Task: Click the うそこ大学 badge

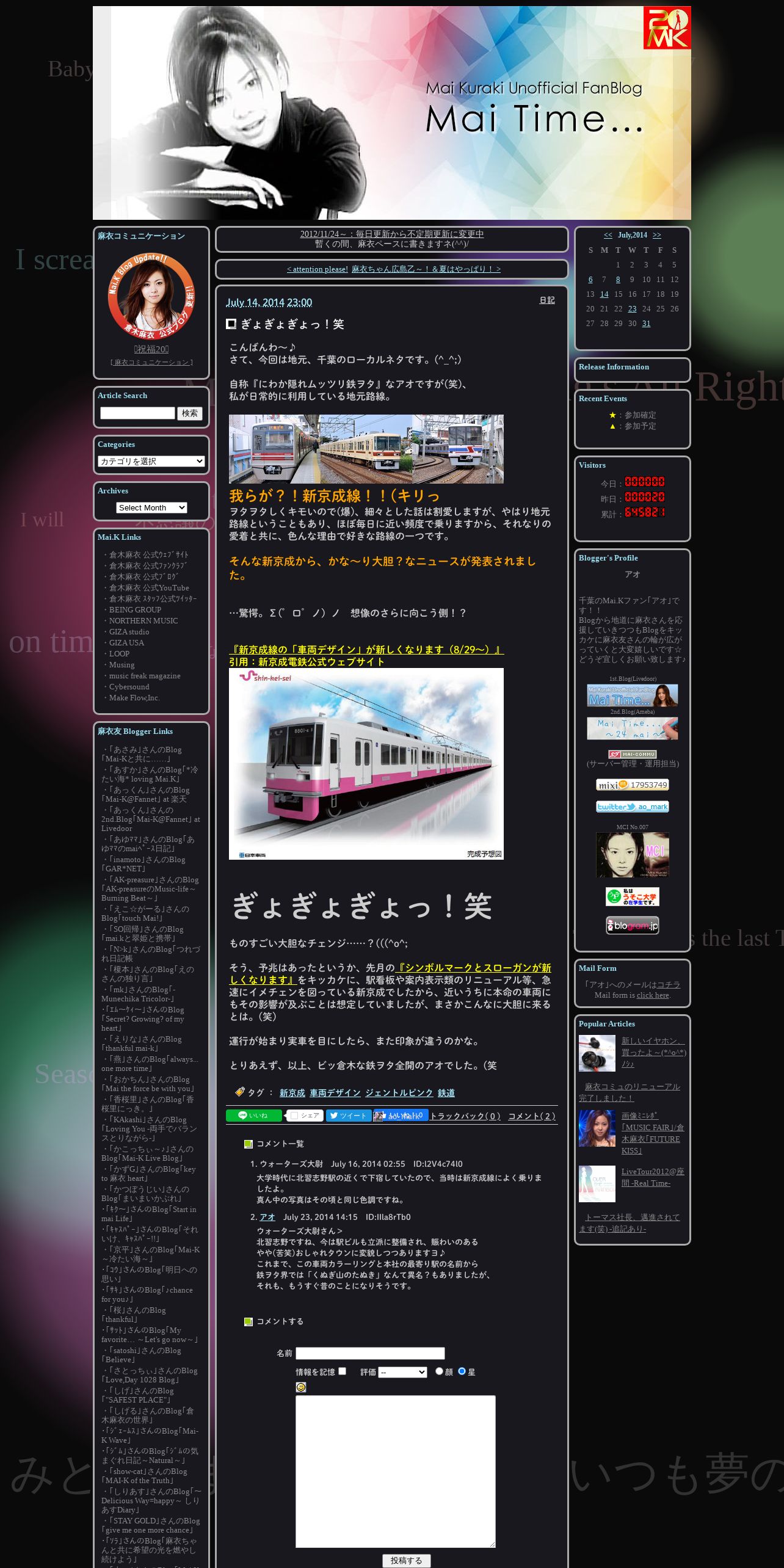Action: (x=633, y=897)
